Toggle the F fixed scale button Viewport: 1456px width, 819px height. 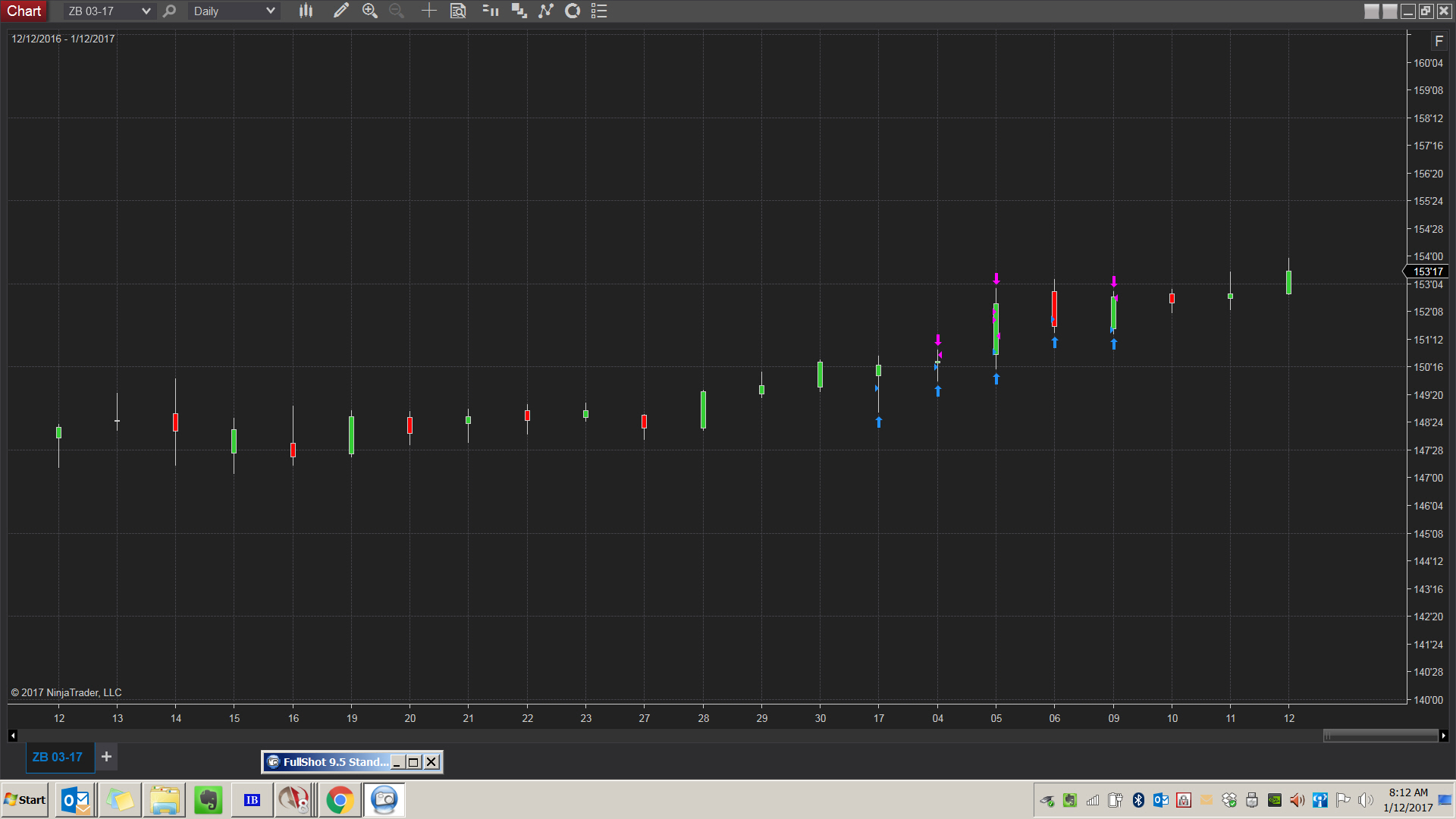1439,41
